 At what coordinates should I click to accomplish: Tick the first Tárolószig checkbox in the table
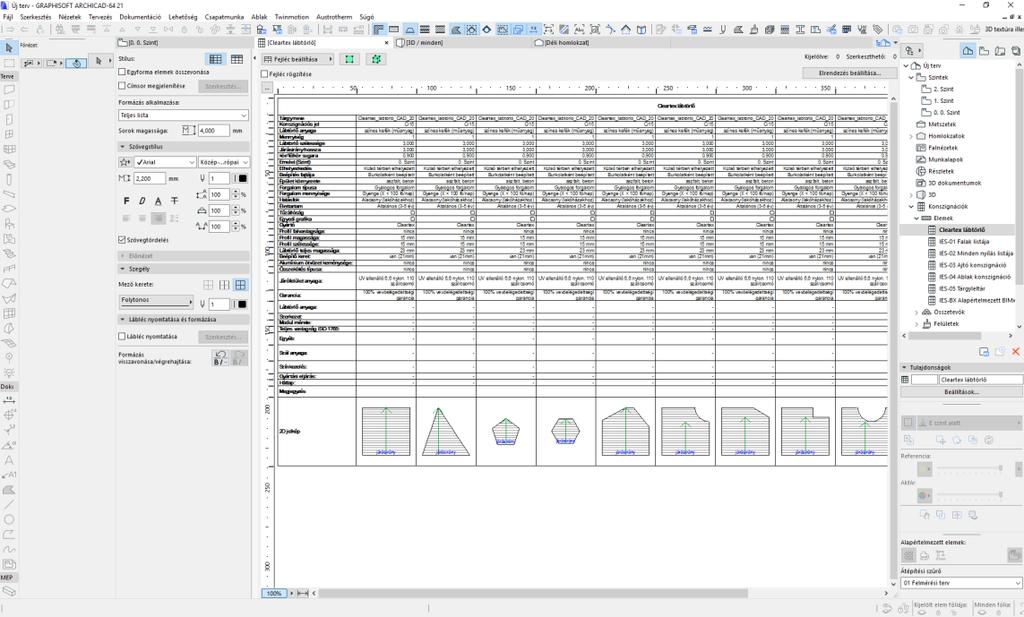[x=412, y=213]
